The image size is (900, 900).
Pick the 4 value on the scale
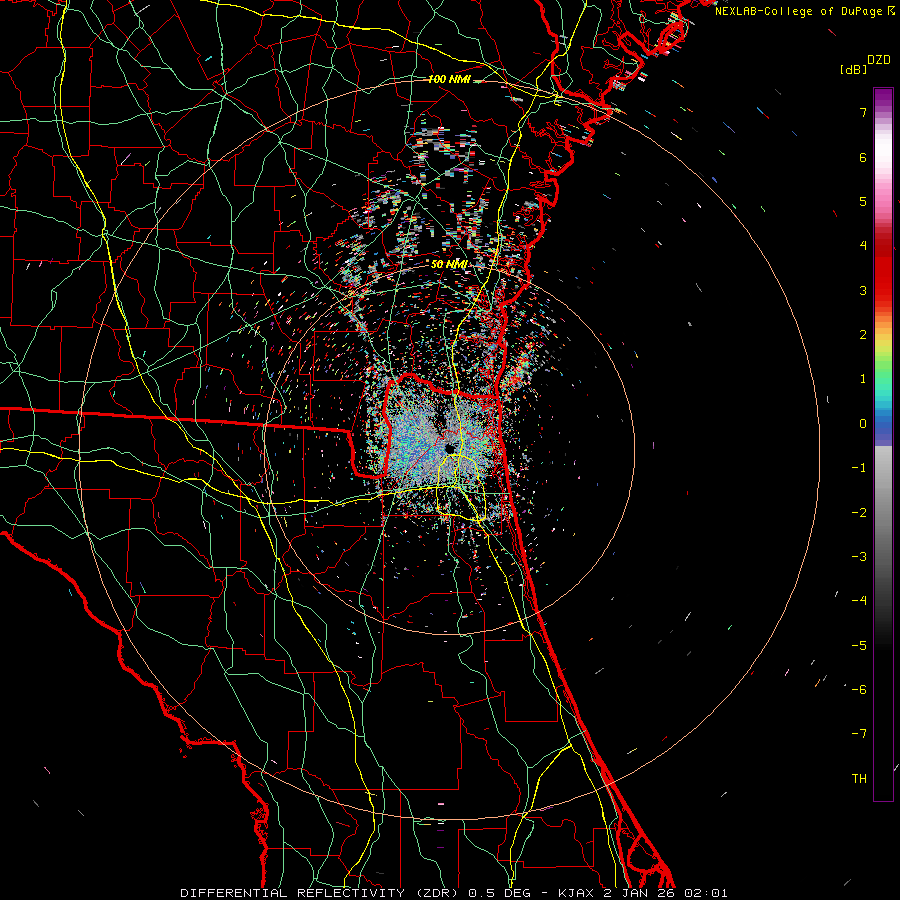[862, 246]
